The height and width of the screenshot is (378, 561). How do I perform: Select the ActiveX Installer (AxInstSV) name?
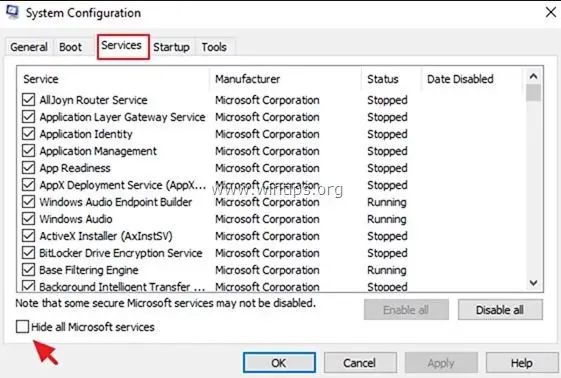(106, 236)
